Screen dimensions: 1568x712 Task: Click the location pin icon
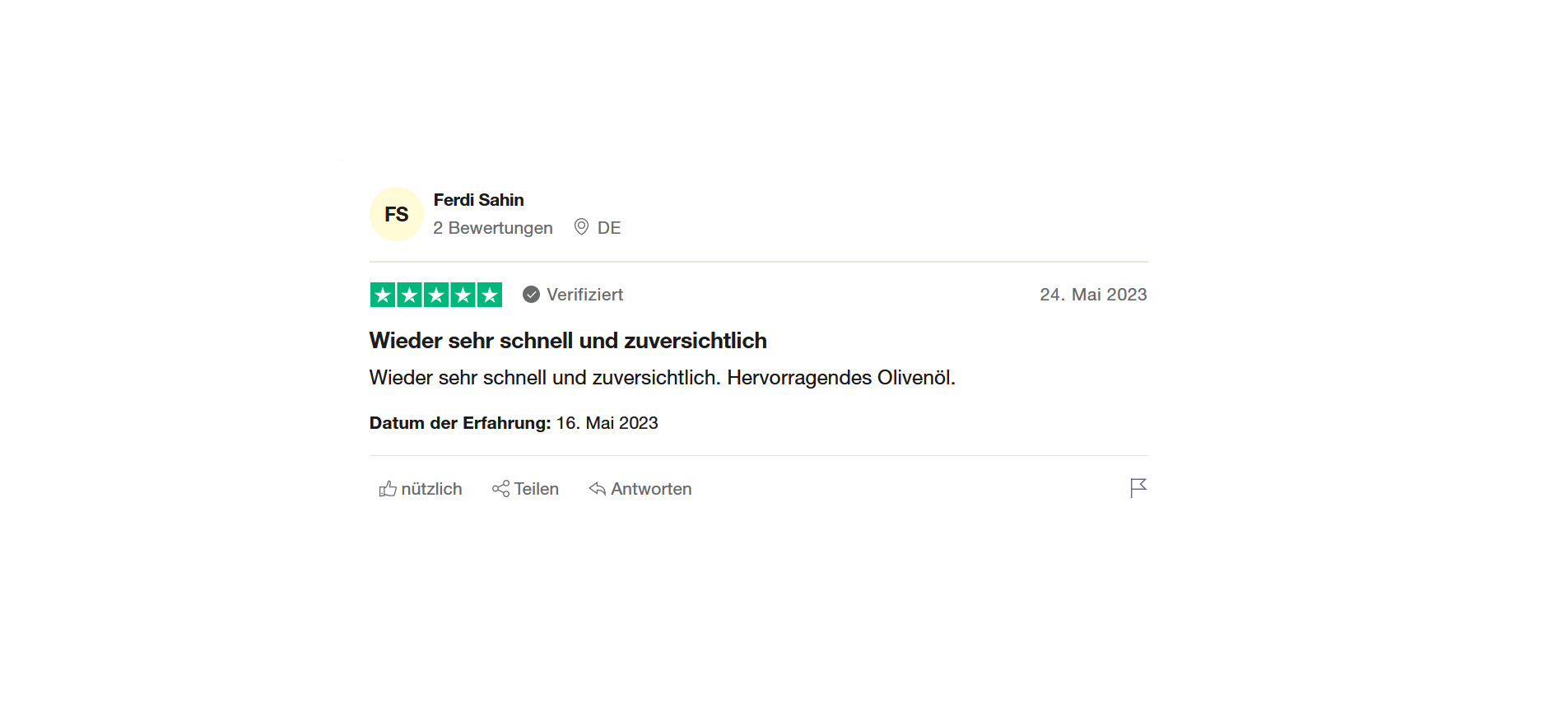(581, 227)
